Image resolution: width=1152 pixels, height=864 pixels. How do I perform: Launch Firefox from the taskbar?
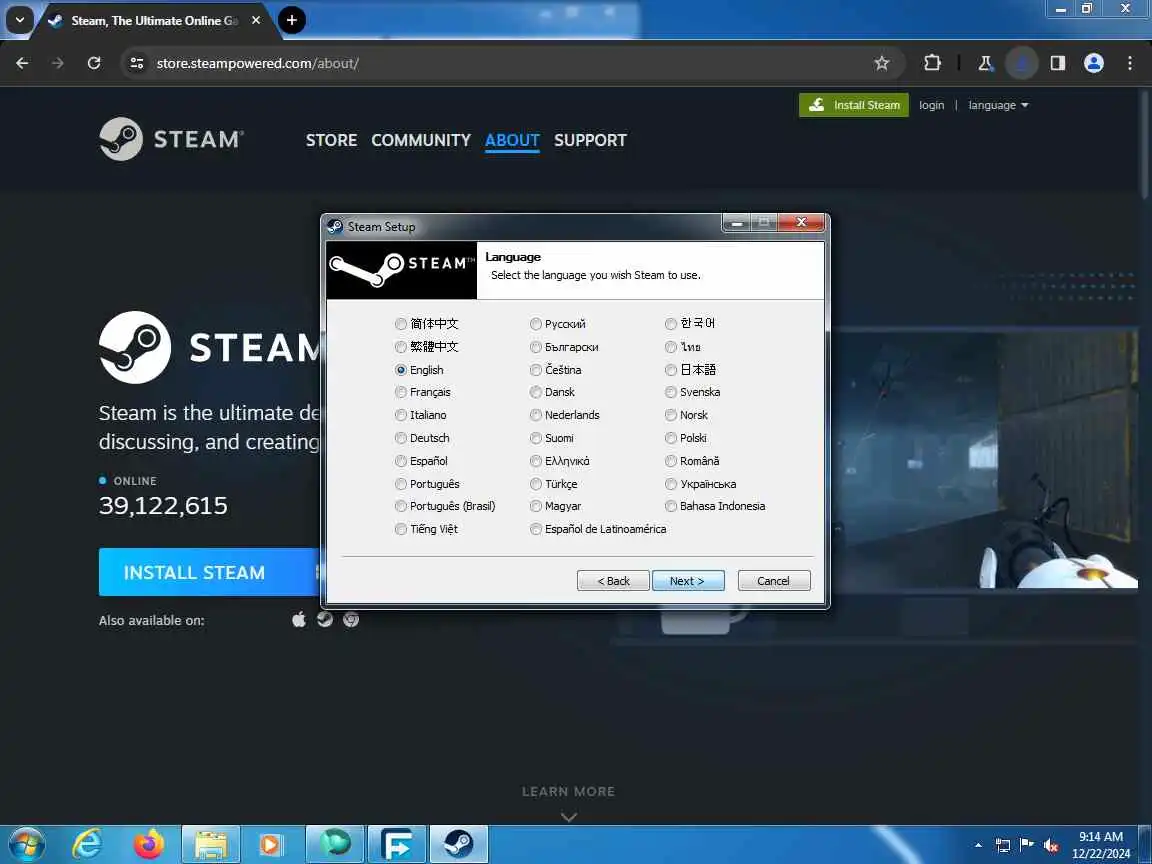tap(148, 845)
